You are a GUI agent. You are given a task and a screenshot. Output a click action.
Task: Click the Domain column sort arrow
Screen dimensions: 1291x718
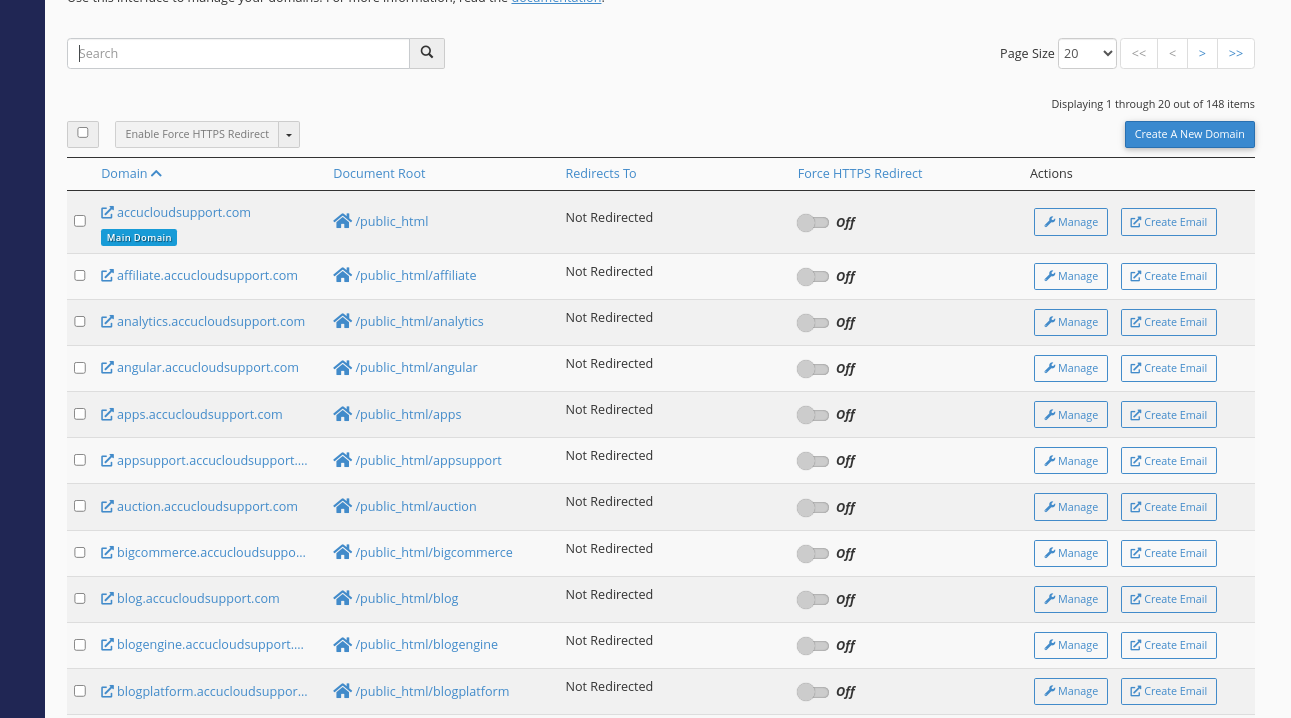click(156, 174)
